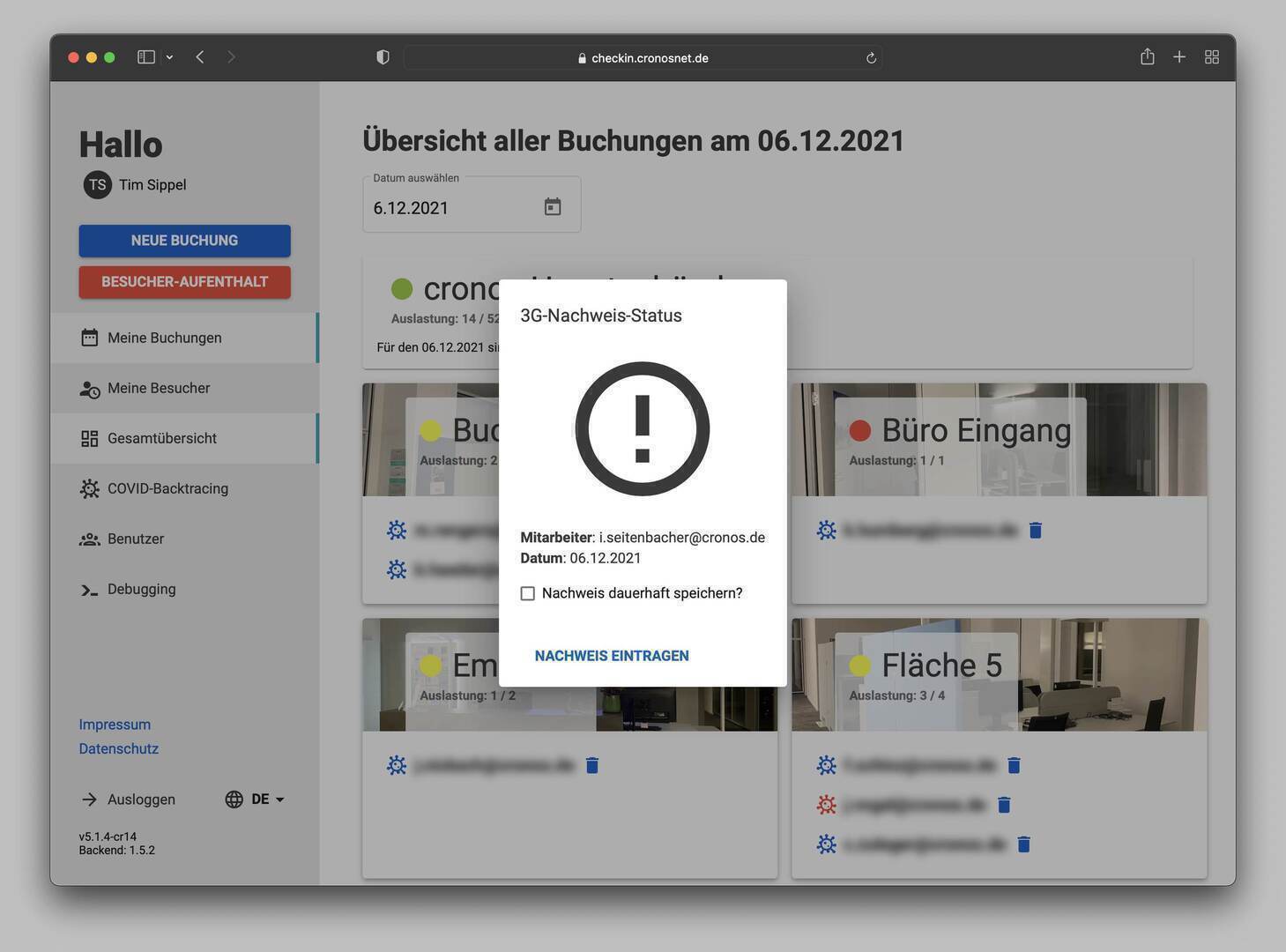Reload the page using the refresh icon
The image size is (1286, 952).
tap(871, 58)
